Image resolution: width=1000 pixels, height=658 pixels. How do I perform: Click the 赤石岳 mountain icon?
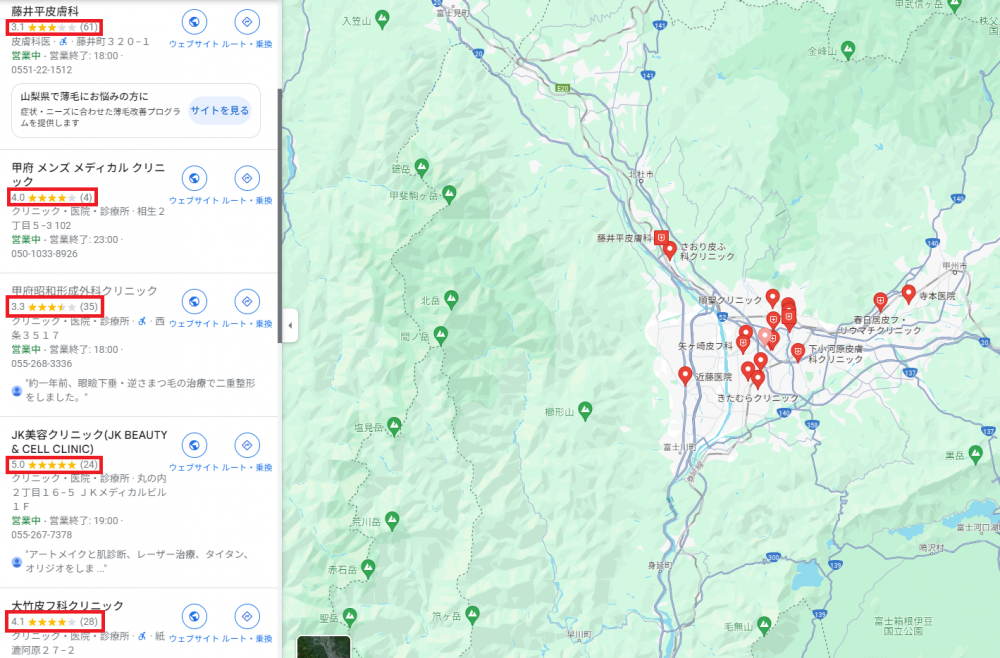click(x=368, y=569)
